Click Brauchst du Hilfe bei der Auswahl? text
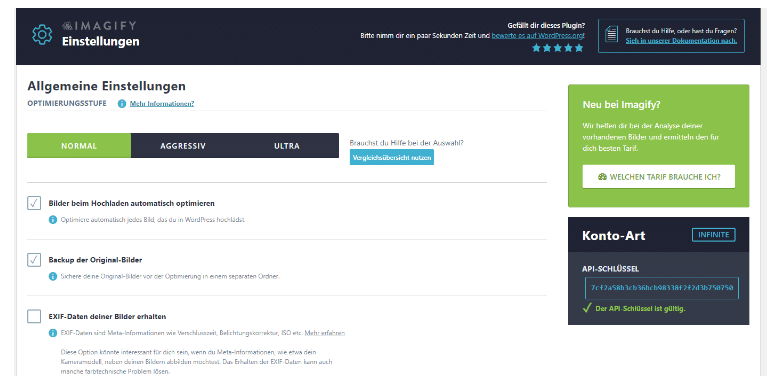Viewport: 767px width, 385px height. tap(406, 143)
